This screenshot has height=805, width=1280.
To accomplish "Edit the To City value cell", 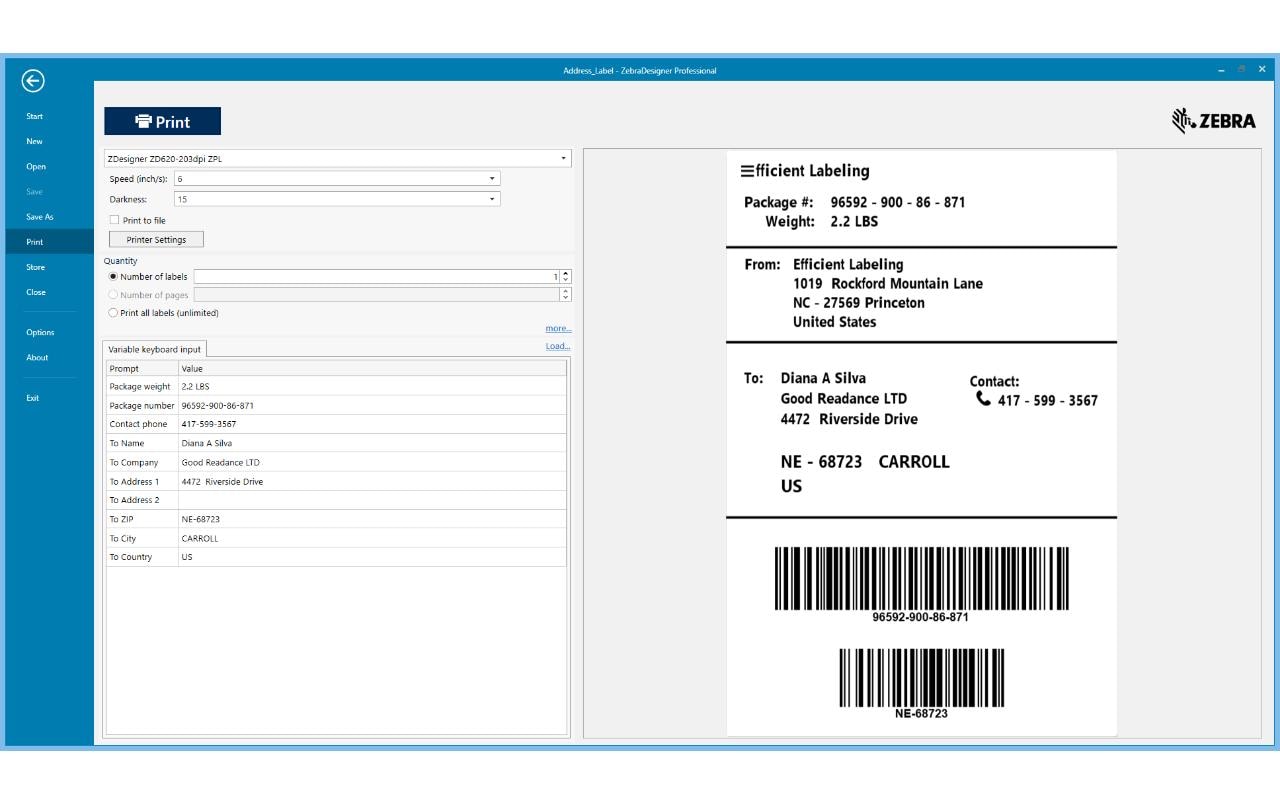I will click(372, 538).
